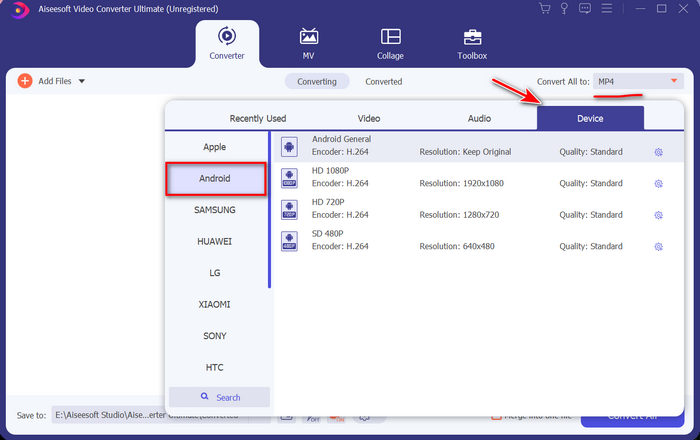This screenshot has height=440, width=700.
Task: Switch to the MV tab
Action: (308, 44)
